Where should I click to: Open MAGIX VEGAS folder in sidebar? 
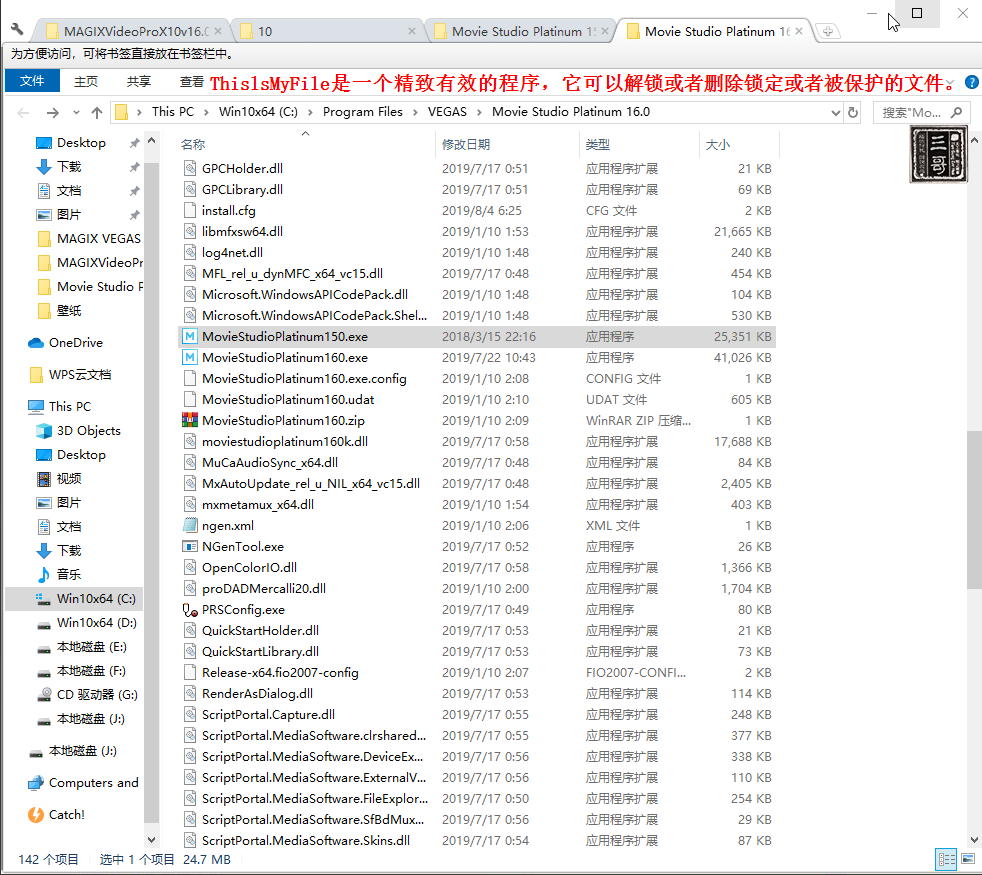[x=98, y=239]
